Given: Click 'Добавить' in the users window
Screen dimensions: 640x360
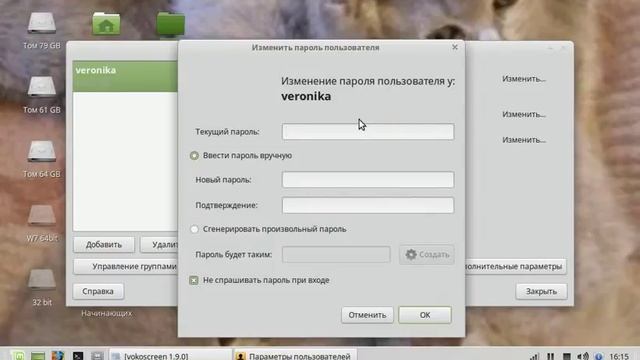Looking at the screenshot, I should point(104,244).
